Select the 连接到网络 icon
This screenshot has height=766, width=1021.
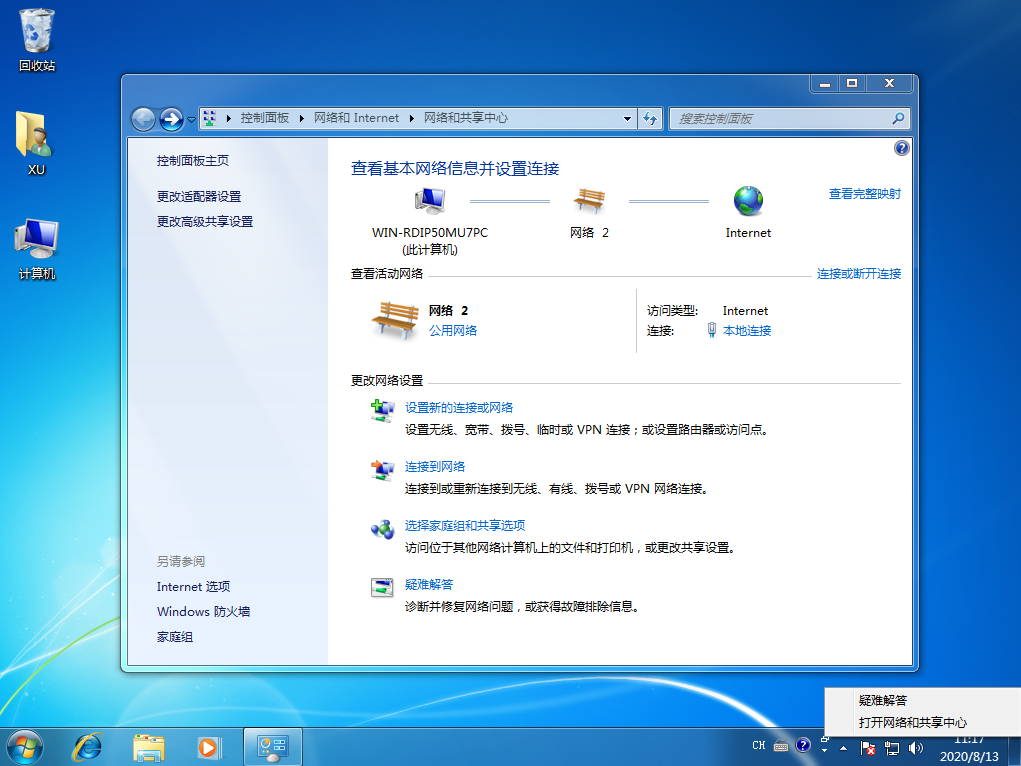(382, 469)
